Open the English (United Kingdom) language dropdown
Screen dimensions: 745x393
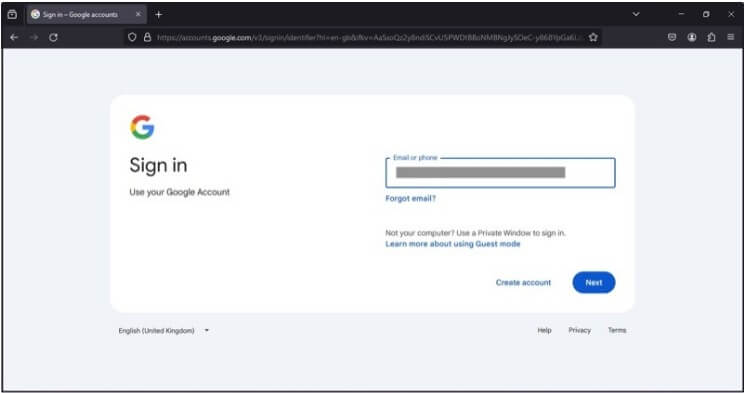point(164,330)
